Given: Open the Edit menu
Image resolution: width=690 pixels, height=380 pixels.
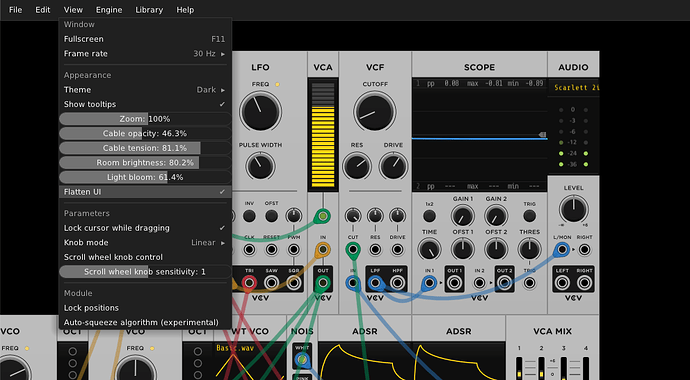Looking at the screenshot, I should point(43,10).
